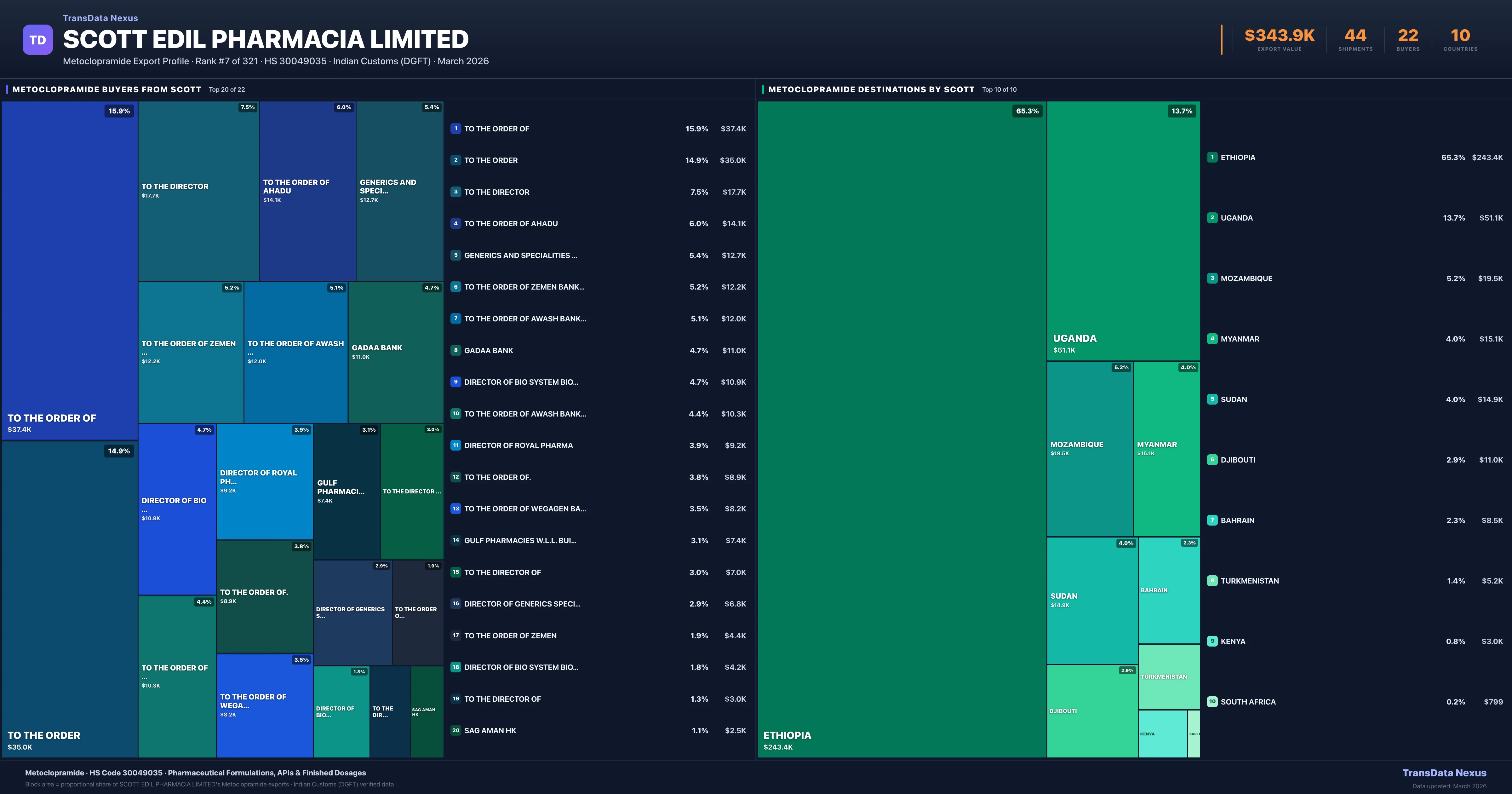
Task: Click the rank badge 7 beside BAHRAIN
Action: point(1213,520)
